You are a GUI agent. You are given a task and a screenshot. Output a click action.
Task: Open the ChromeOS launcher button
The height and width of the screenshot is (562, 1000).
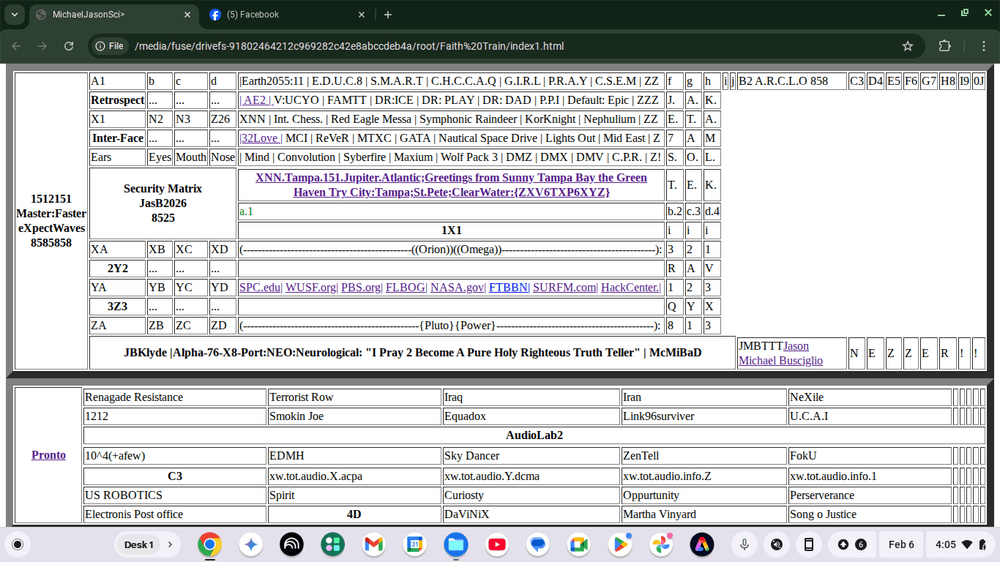click(x=18, y=545)
